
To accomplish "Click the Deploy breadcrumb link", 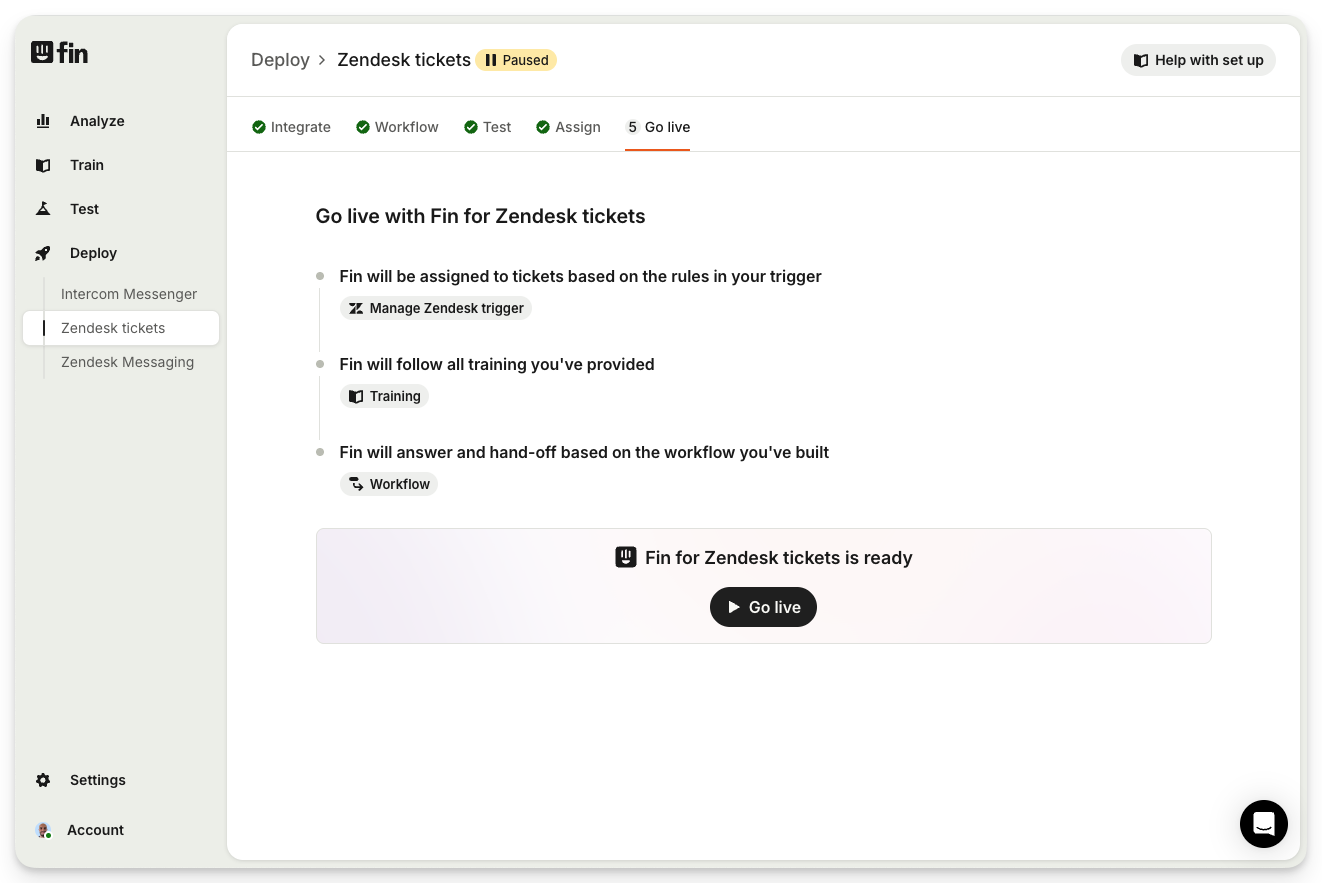I will (x=280, y=60).
